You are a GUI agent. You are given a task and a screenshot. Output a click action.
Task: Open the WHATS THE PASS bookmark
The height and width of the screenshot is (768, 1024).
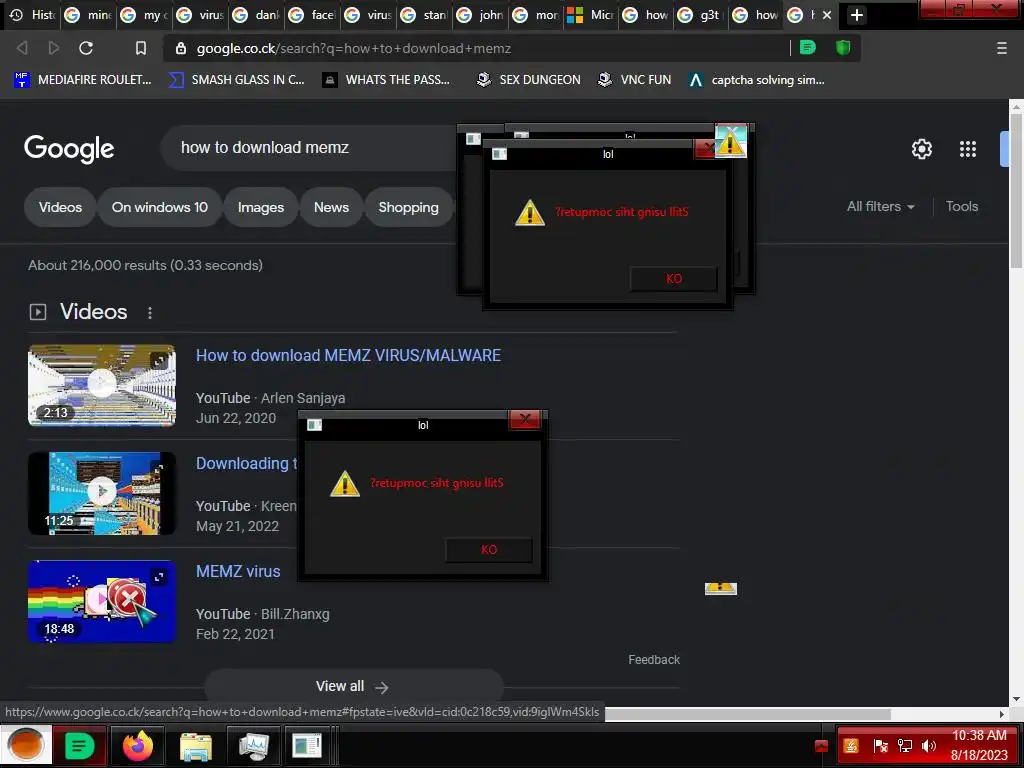[387, 80]
